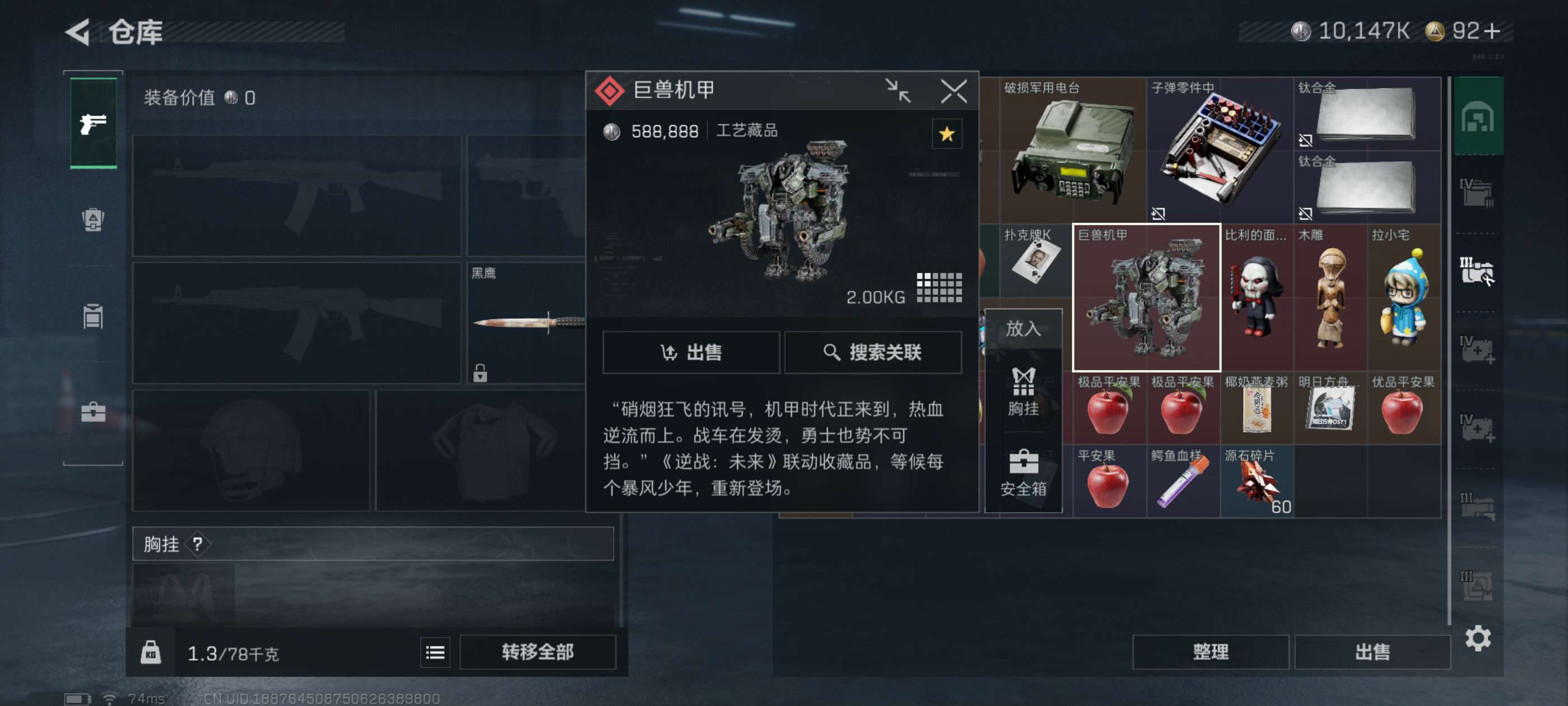Put item into 胸挂 chest rig
1568x706 pixels.
(x=1023, y=392)
